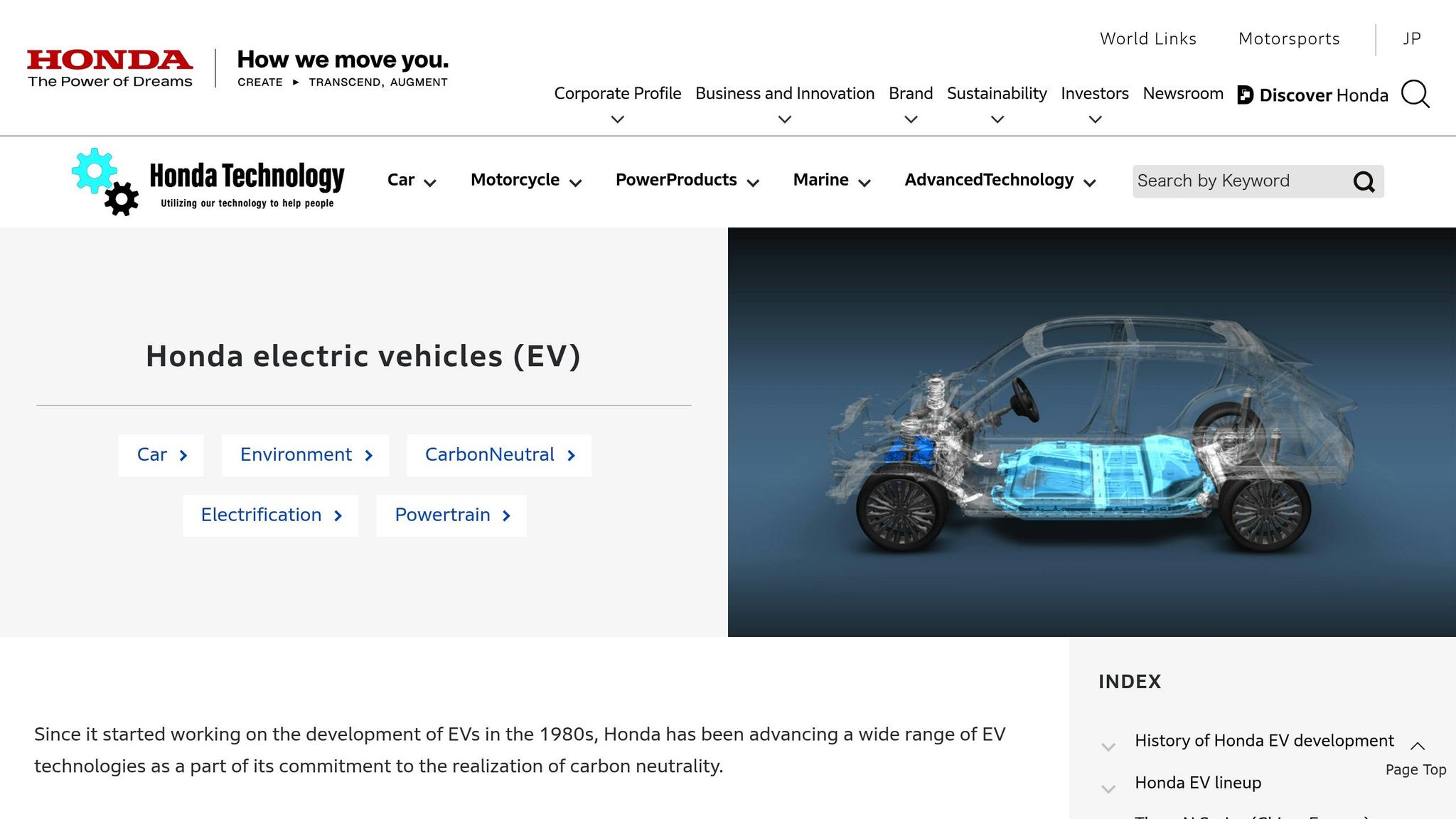Click the CarbonNeutral tag button
The width and height of the screenshot is (1456, 819).
[x=499, y=455]
